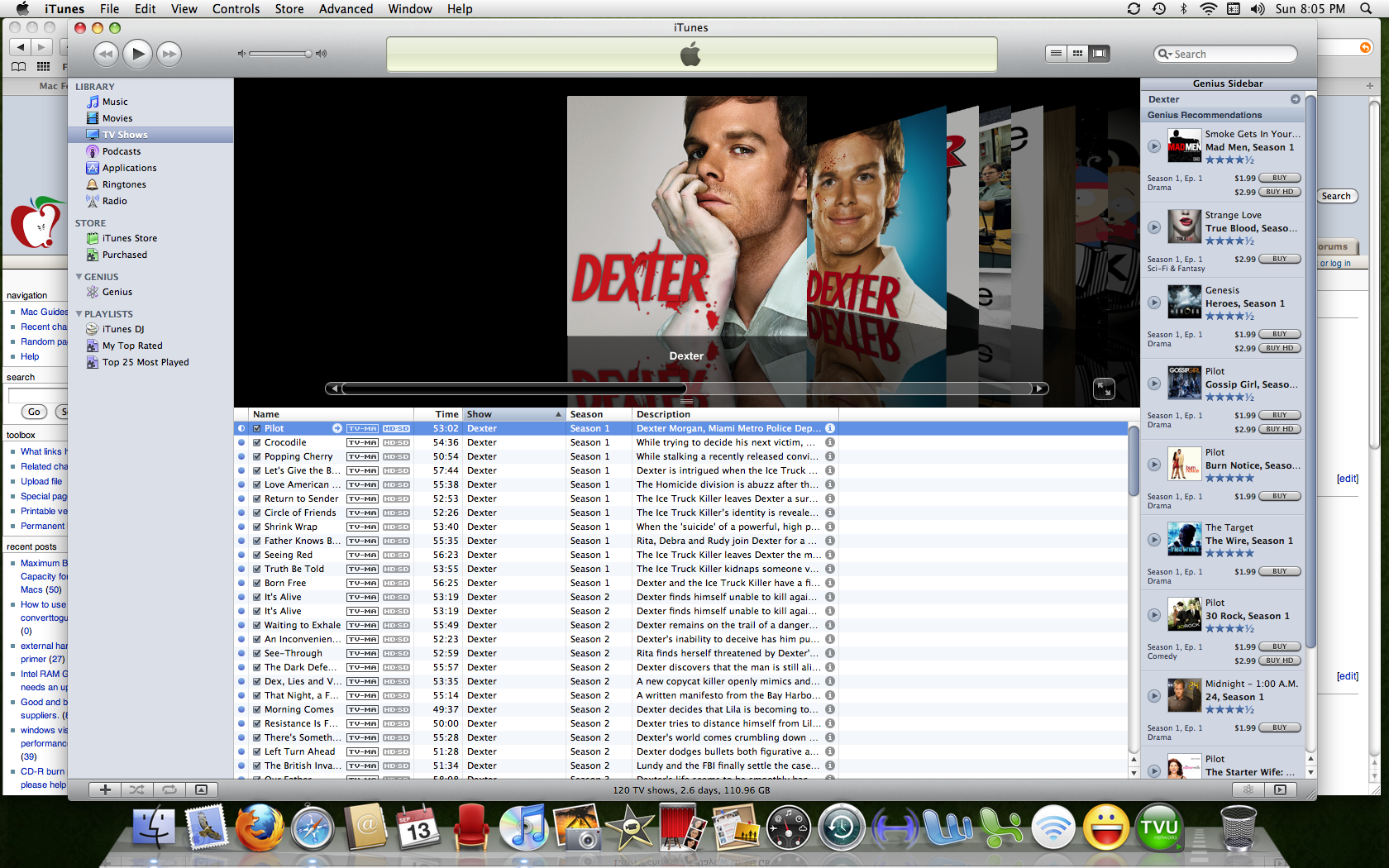Screen dimensions: 1389x868
Task: Switch to Cover Flow view icon
Action: (x=1099, y=54)
